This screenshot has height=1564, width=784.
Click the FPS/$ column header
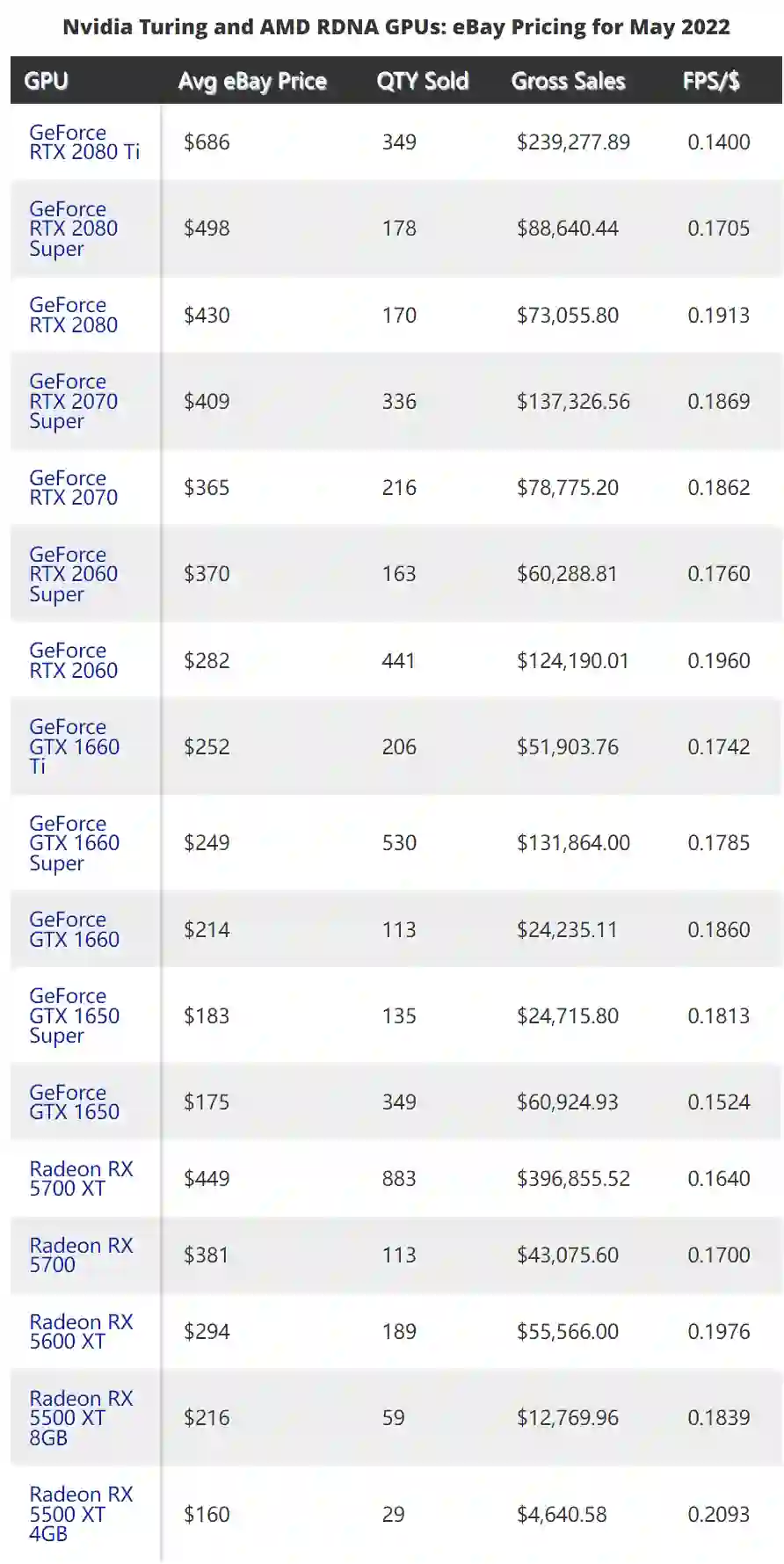tap(711, 81)
